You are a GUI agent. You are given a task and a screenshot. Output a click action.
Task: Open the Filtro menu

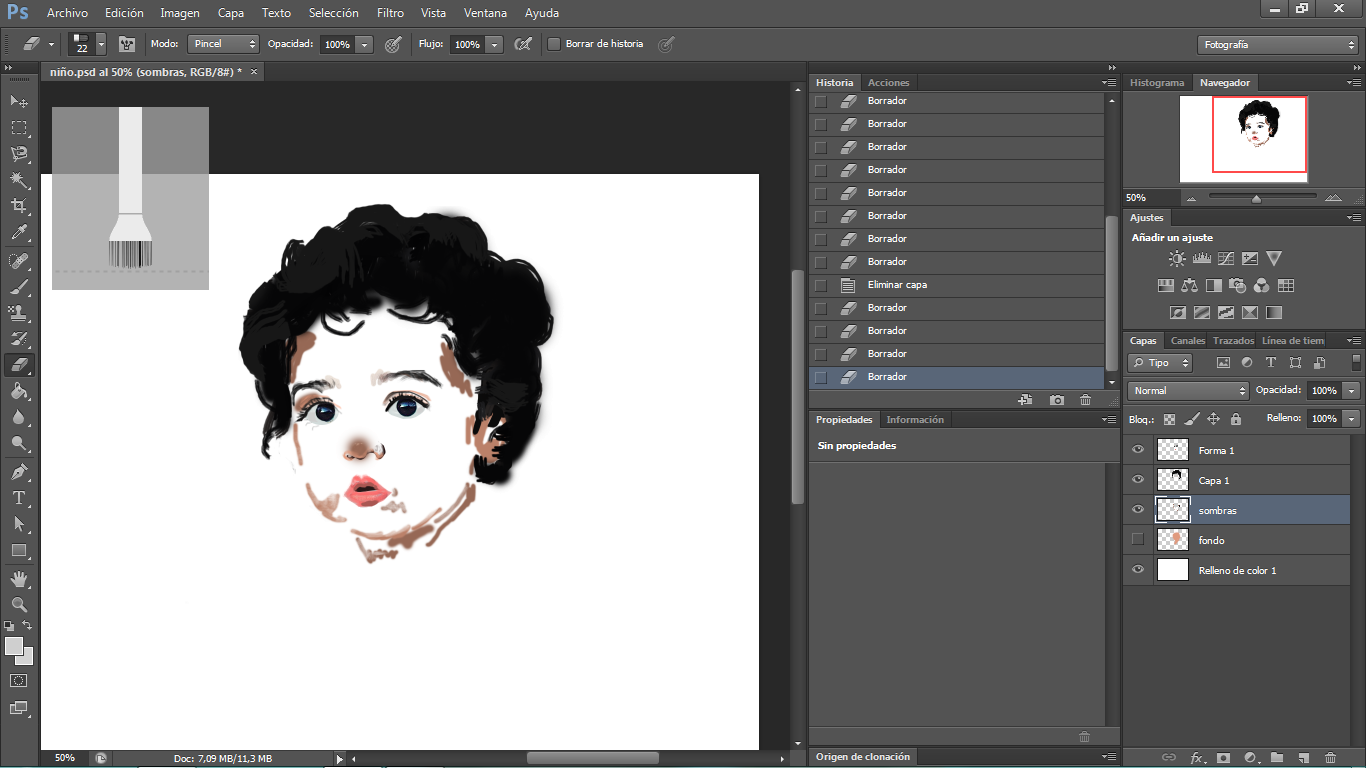(390, 13)
